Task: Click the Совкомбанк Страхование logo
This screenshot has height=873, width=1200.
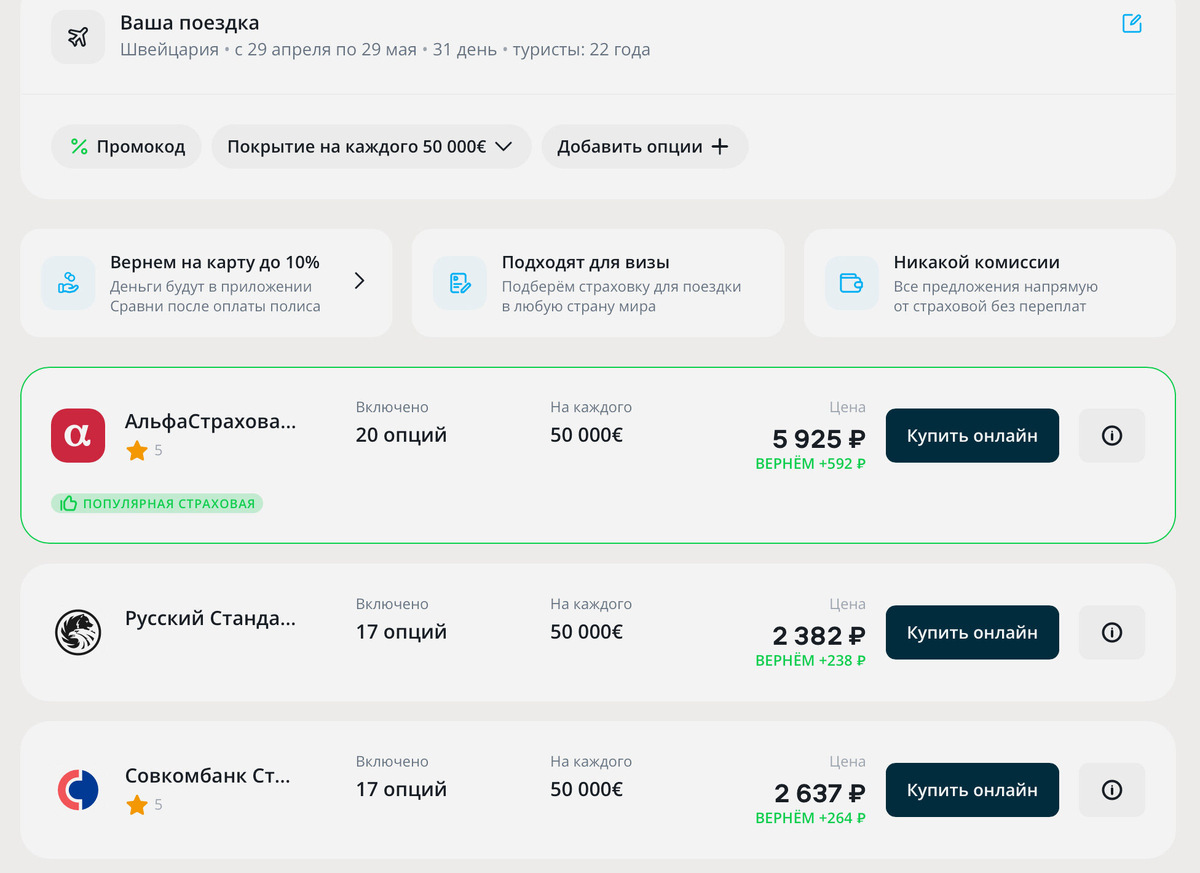Action: tap(78, 789)
